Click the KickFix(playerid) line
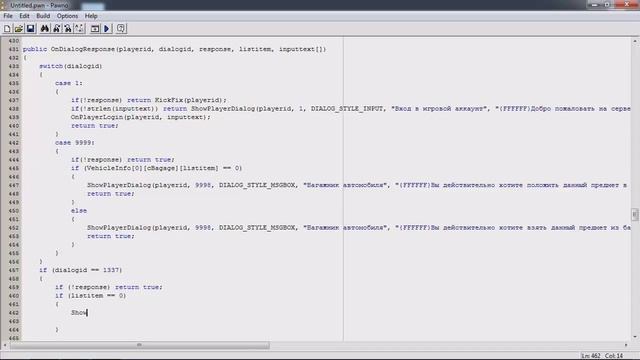 [149, 100]
